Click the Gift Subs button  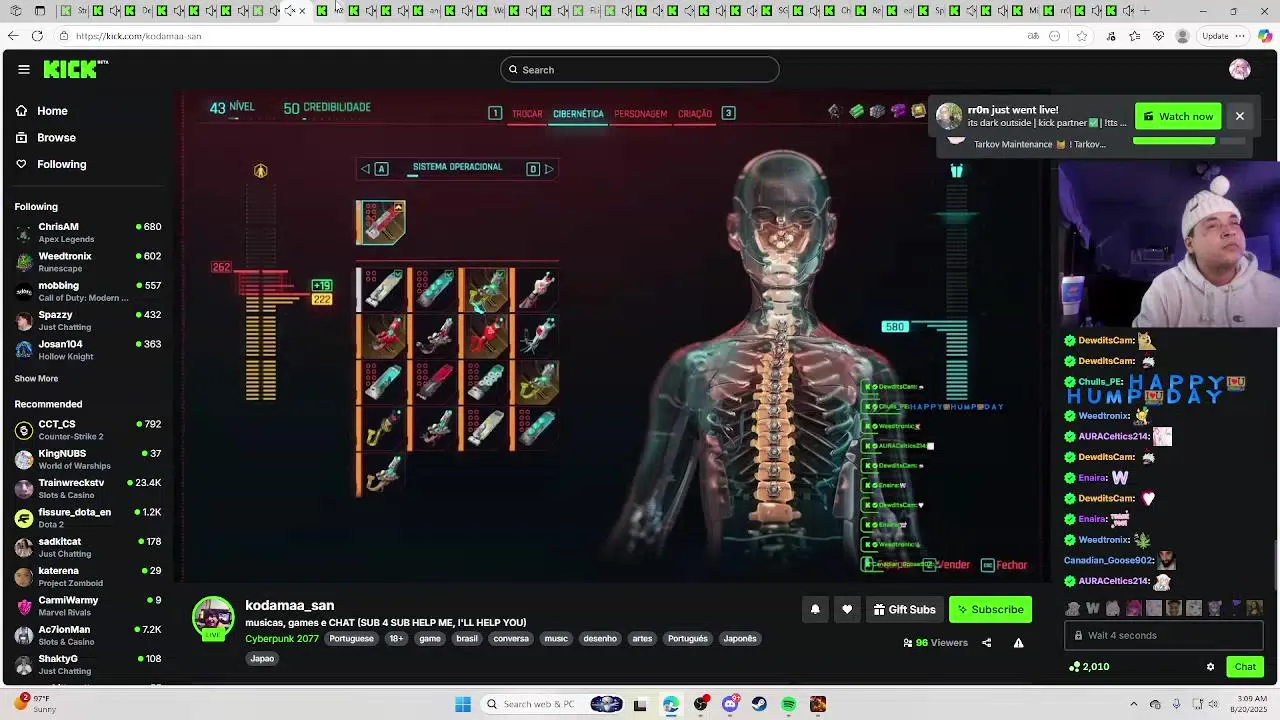click(x=904, y=609)
